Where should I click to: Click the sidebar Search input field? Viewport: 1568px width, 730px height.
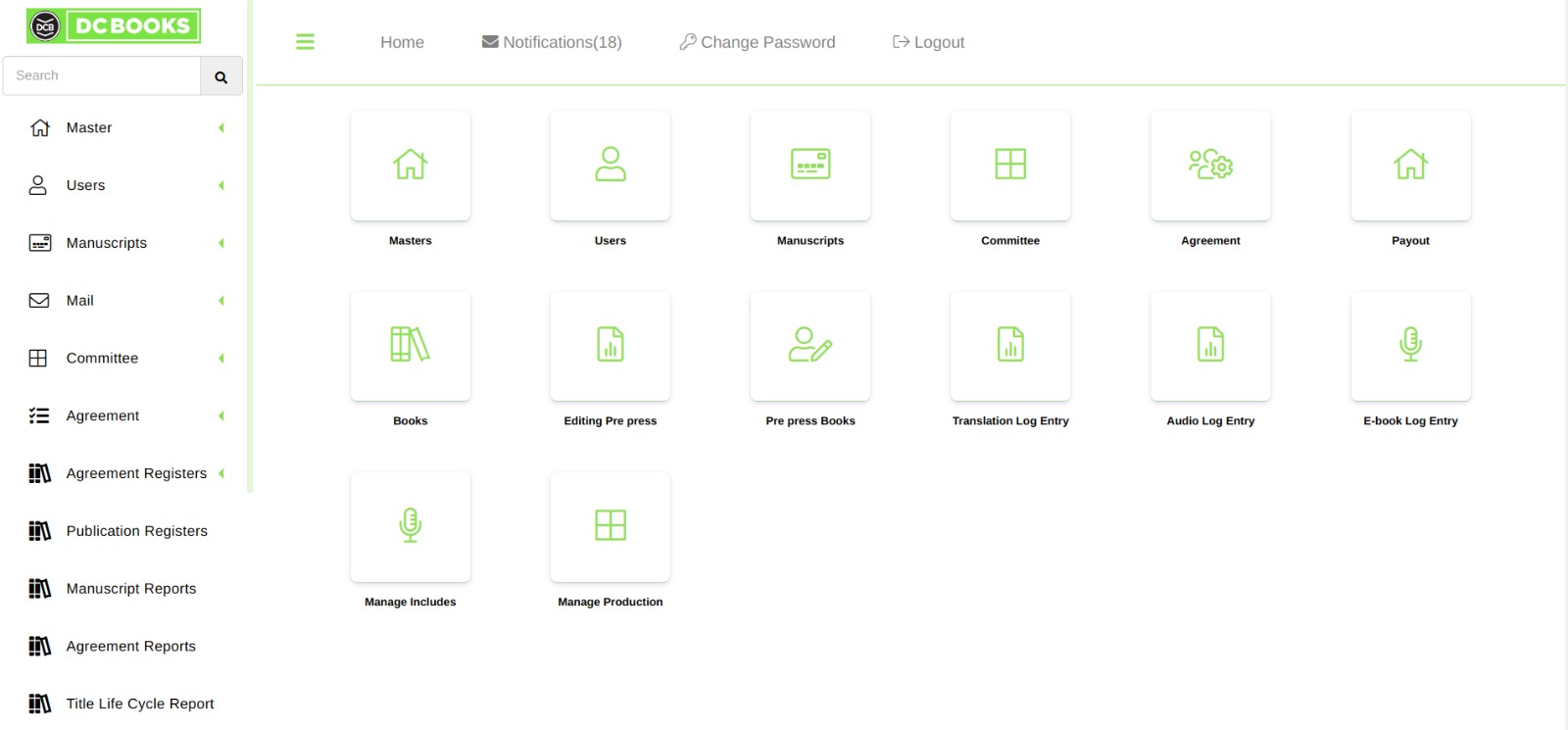102,75
